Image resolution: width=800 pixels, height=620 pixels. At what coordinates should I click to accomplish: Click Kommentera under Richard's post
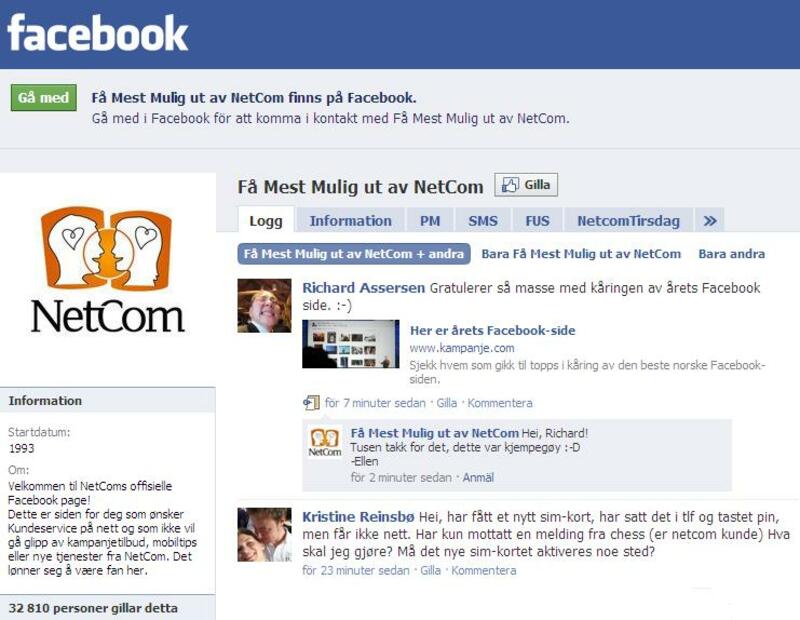[x=500, y=403]
